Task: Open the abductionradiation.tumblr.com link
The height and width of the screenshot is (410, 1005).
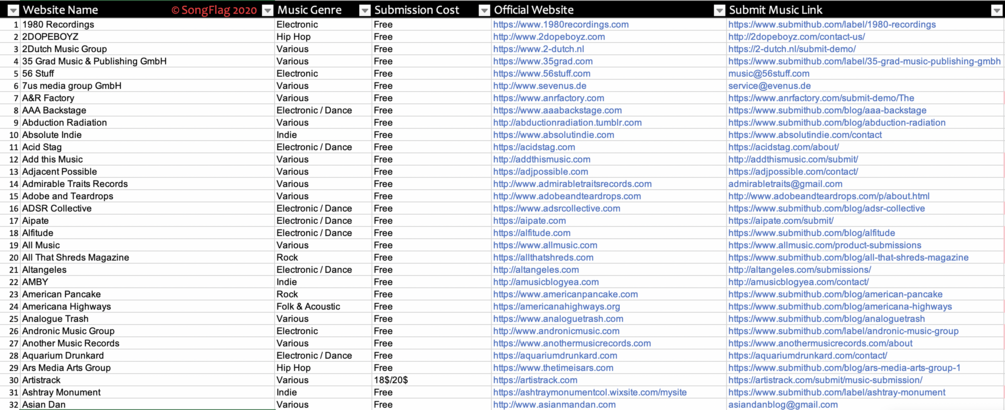Action: coord(567,122)
